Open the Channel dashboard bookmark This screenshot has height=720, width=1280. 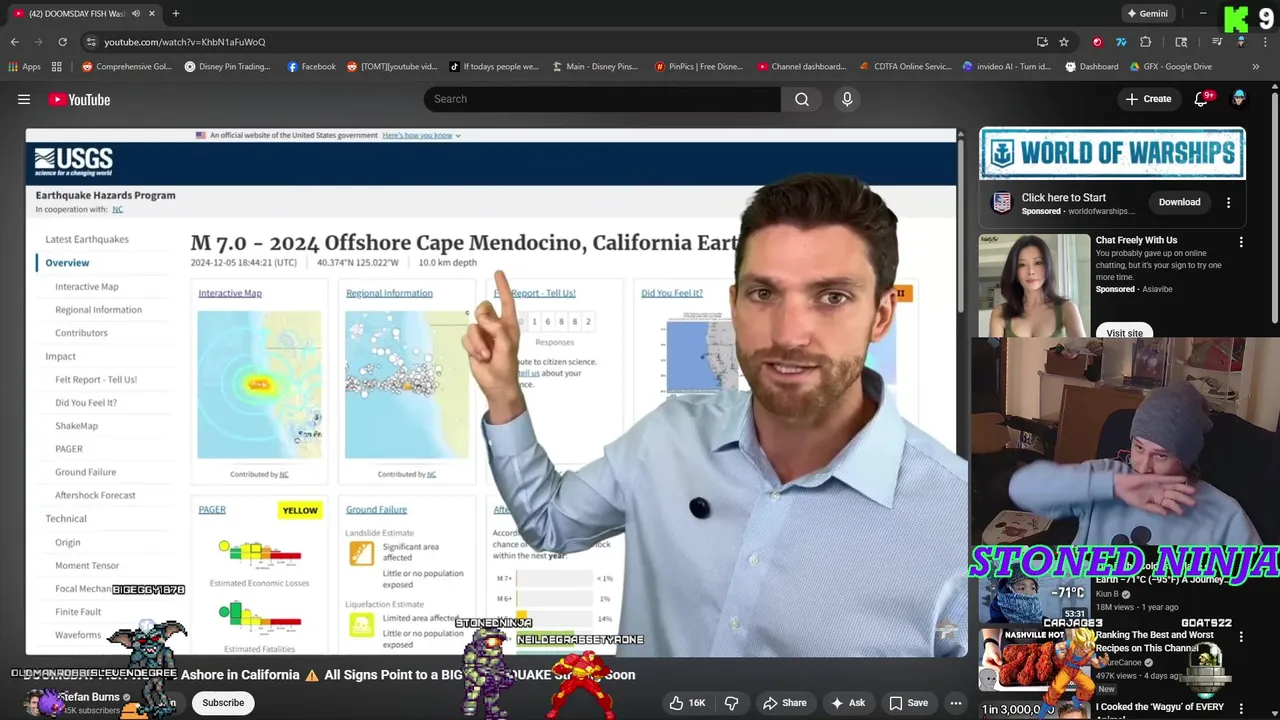802,67
